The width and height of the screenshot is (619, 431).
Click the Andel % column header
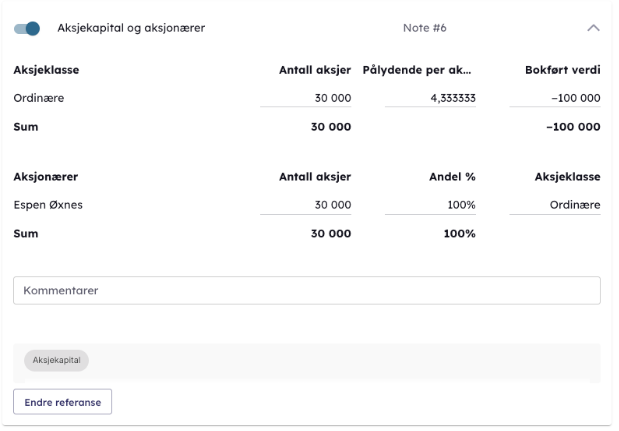[455, 176]
